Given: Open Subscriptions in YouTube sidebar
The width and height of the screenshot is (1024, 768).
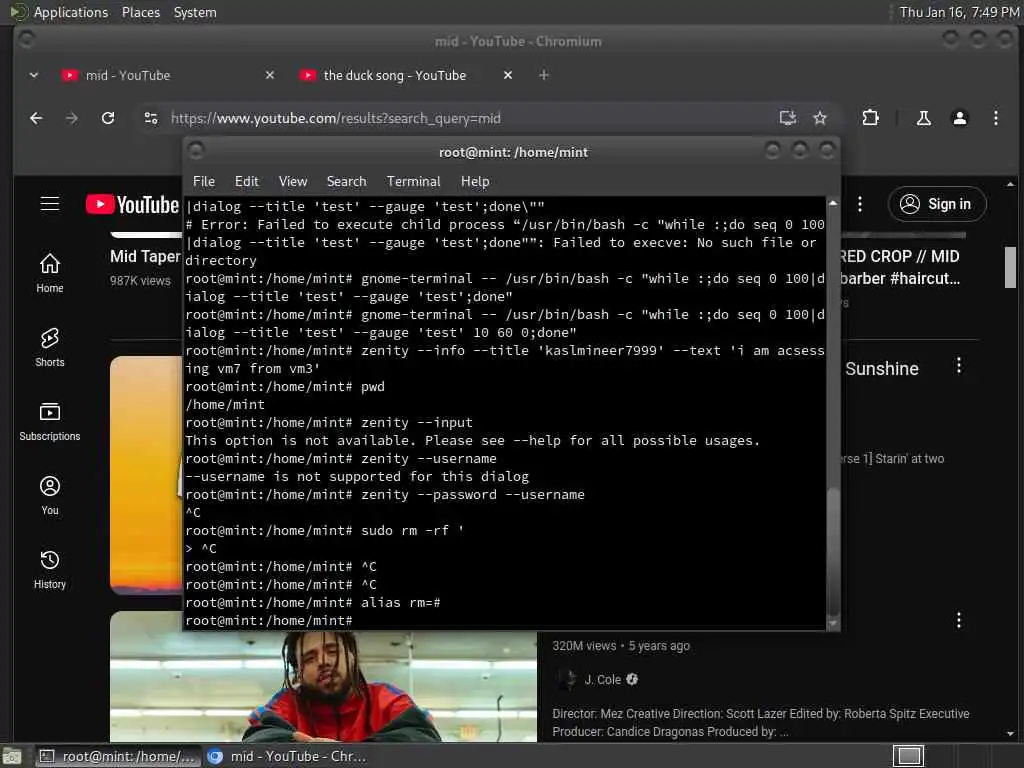Looking at the screenshot, I should pos(50,422).
